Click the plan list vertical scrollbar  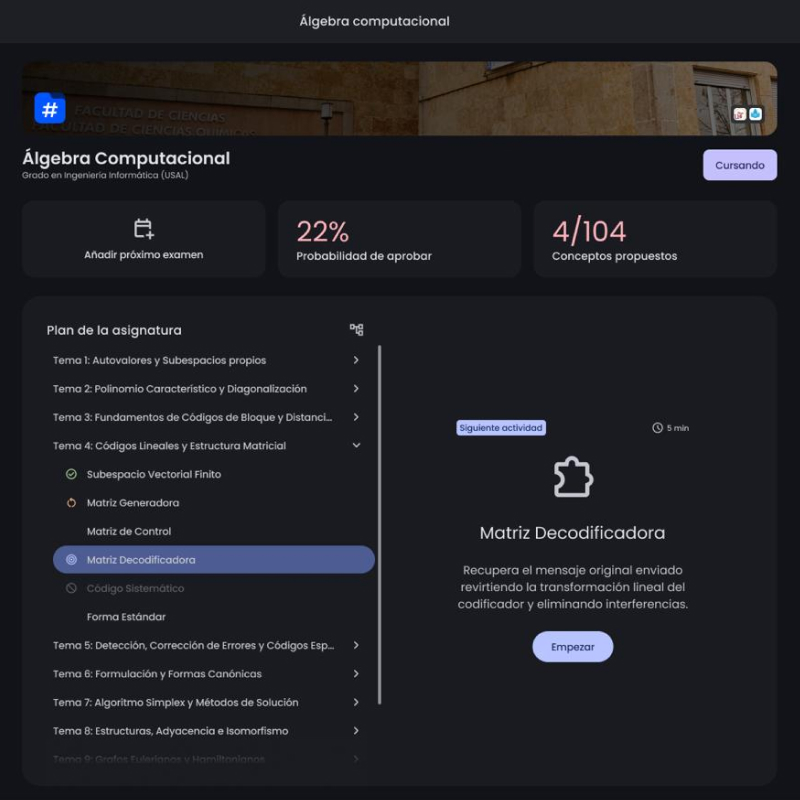pyautogui.click(x=380, y=524)
